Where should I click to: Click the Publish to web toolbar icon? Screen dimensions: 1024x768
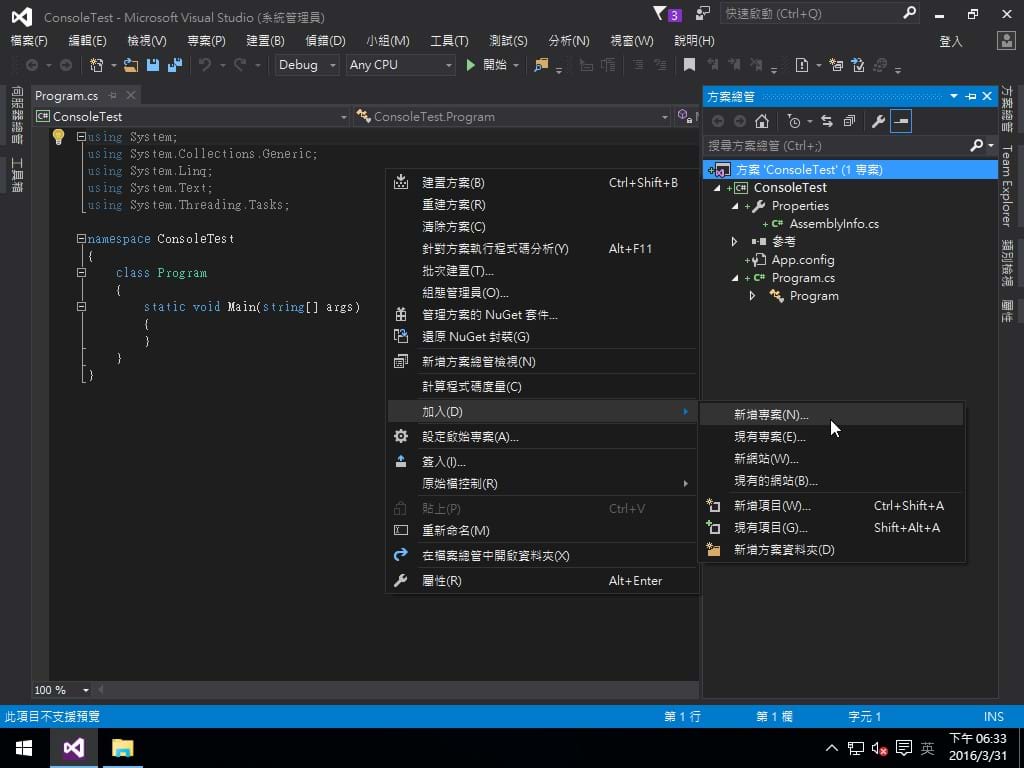coord(880,65)
